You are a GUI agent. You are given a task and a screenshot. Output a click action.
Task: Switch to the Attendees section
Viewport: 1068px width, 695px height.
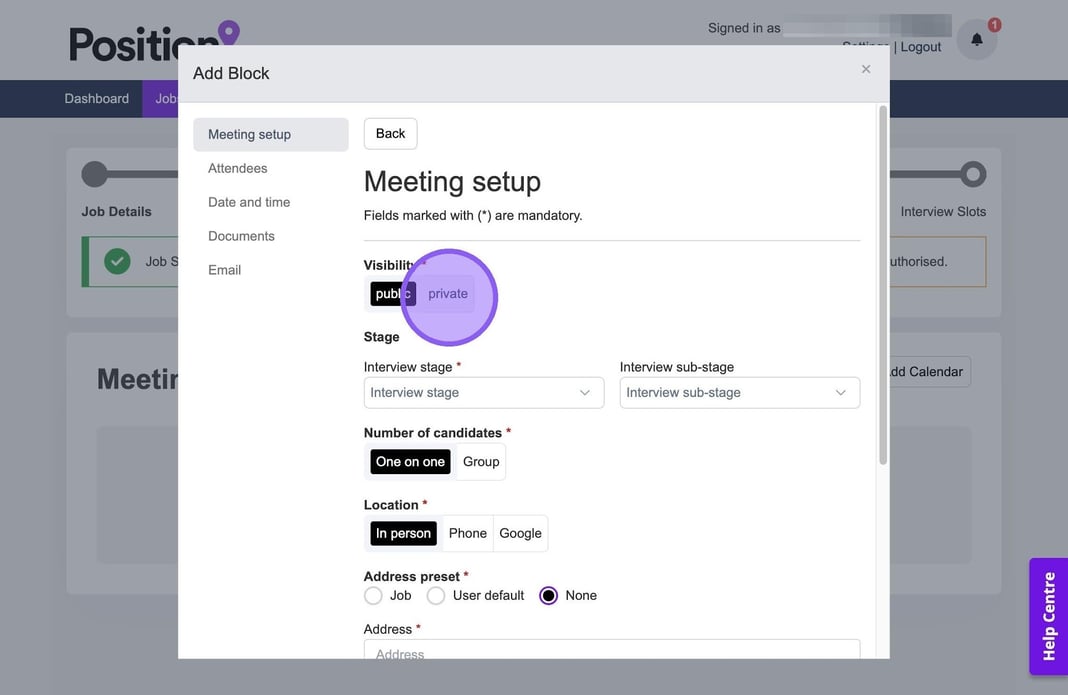pos(238,169)
